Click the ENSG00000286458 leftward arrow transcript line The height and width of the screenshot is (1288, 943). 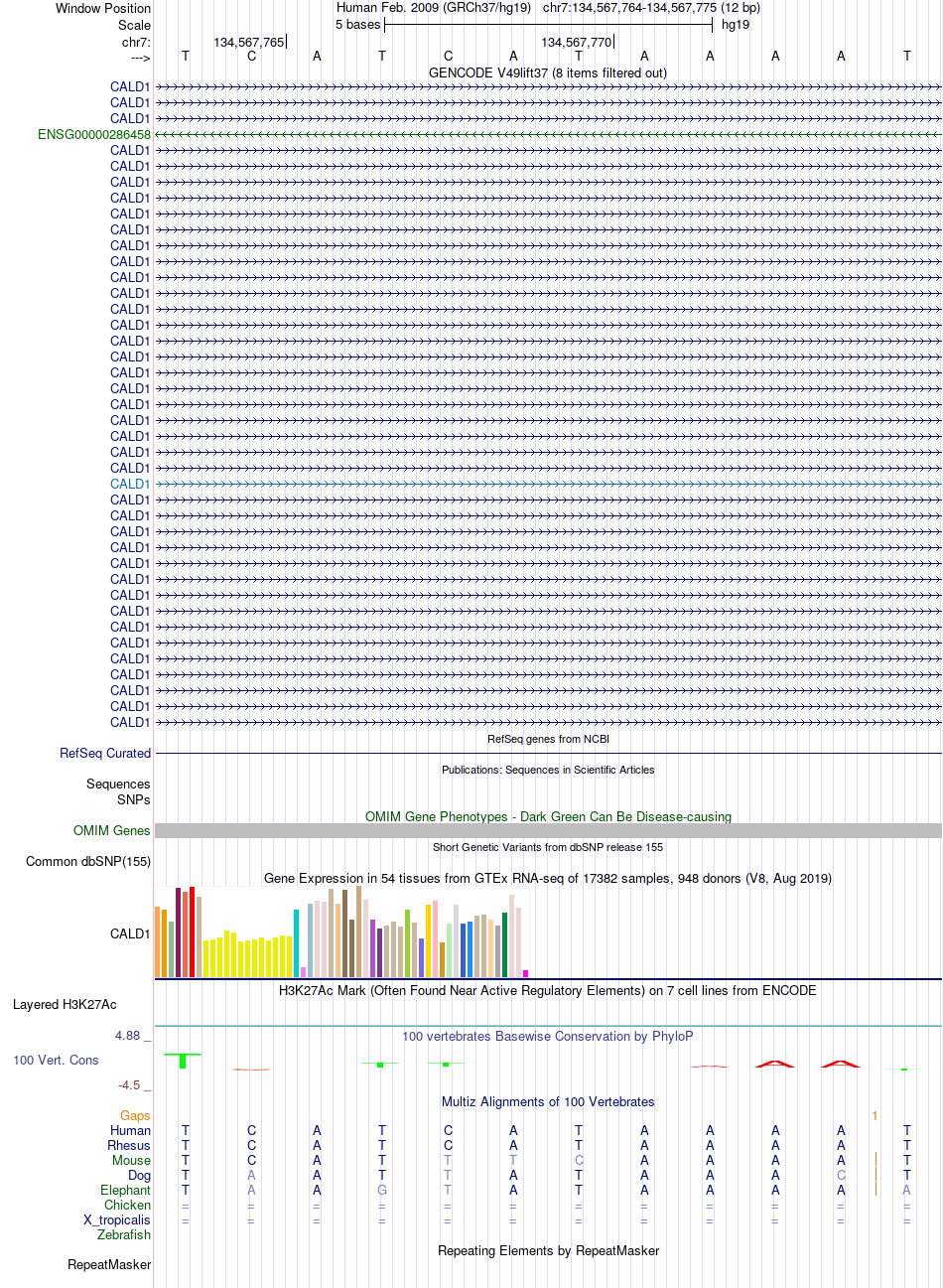pos(548,134)
